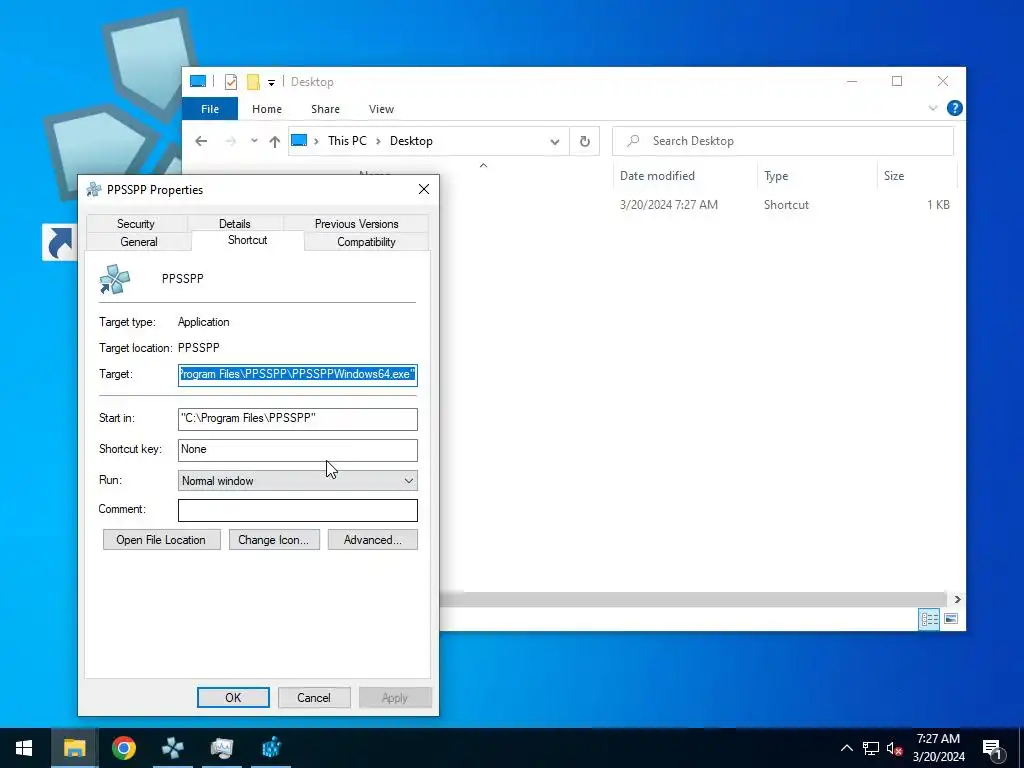Select the Shortcut tab
This screenshot has height=768, width=1024.
coord(248,240)
